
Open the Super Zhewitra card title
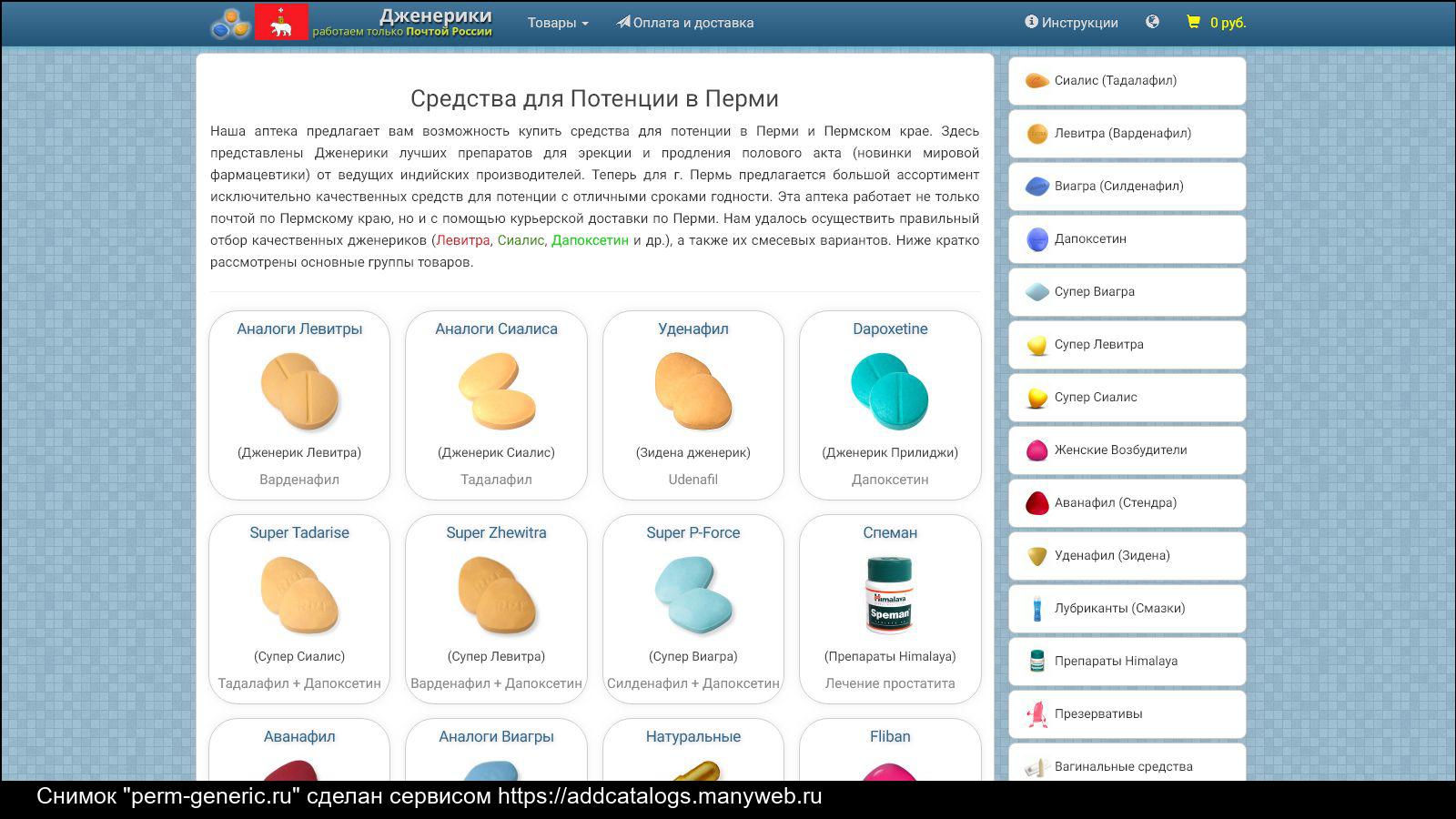pyautogui.click(x=496, y=532)
